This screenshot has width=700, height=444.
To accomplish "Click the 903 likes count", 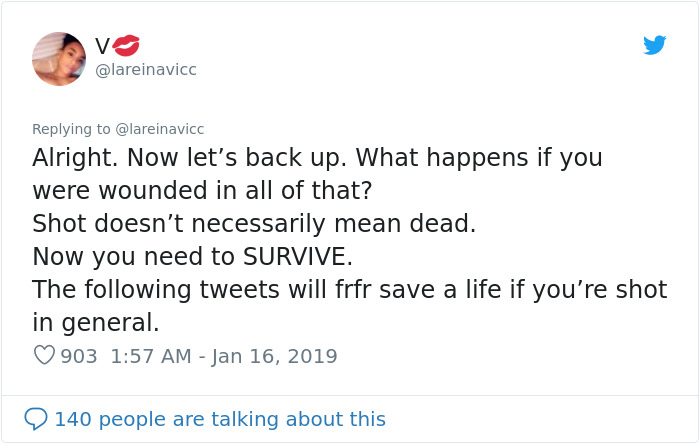I will click(79, 356).
